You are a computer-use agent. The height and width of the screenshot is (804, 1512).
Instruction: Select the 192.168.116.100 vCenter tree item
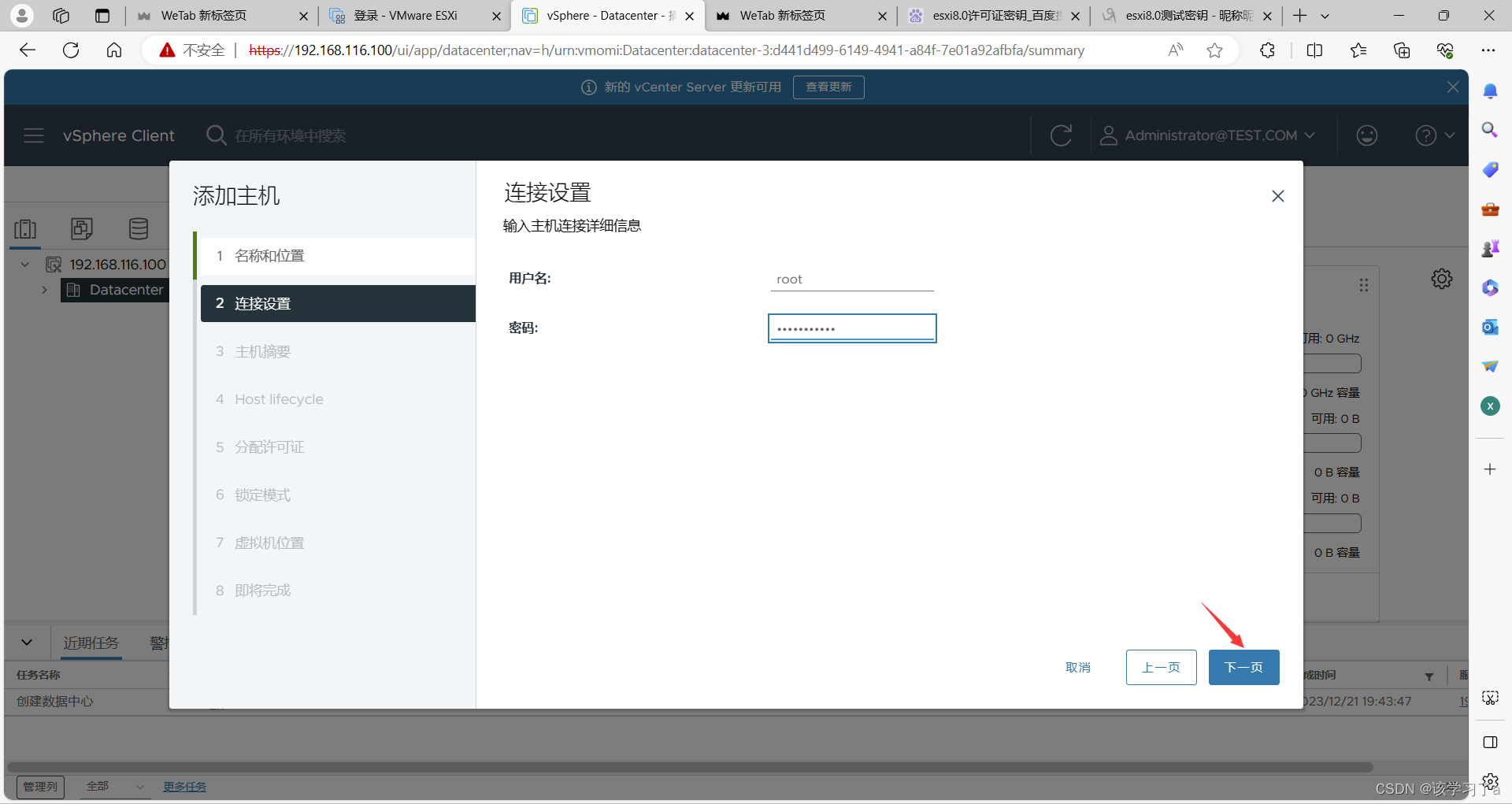click(117, 265)
